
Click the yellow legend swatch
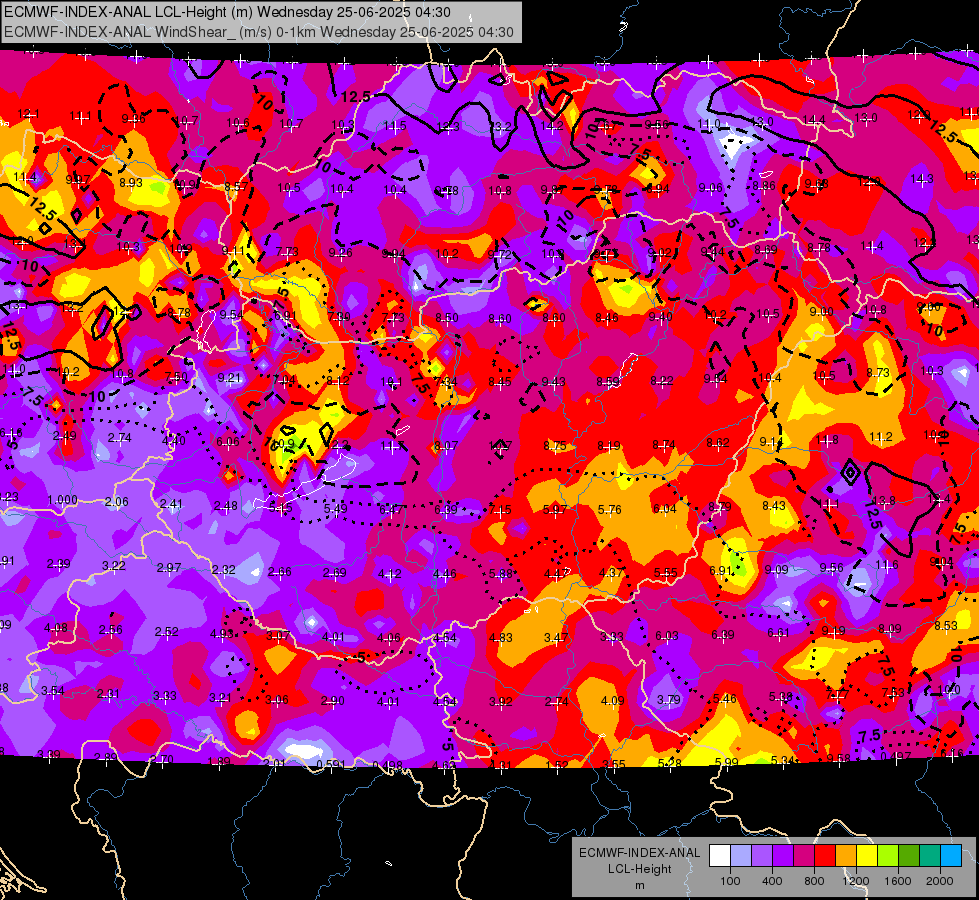[867, 856]
